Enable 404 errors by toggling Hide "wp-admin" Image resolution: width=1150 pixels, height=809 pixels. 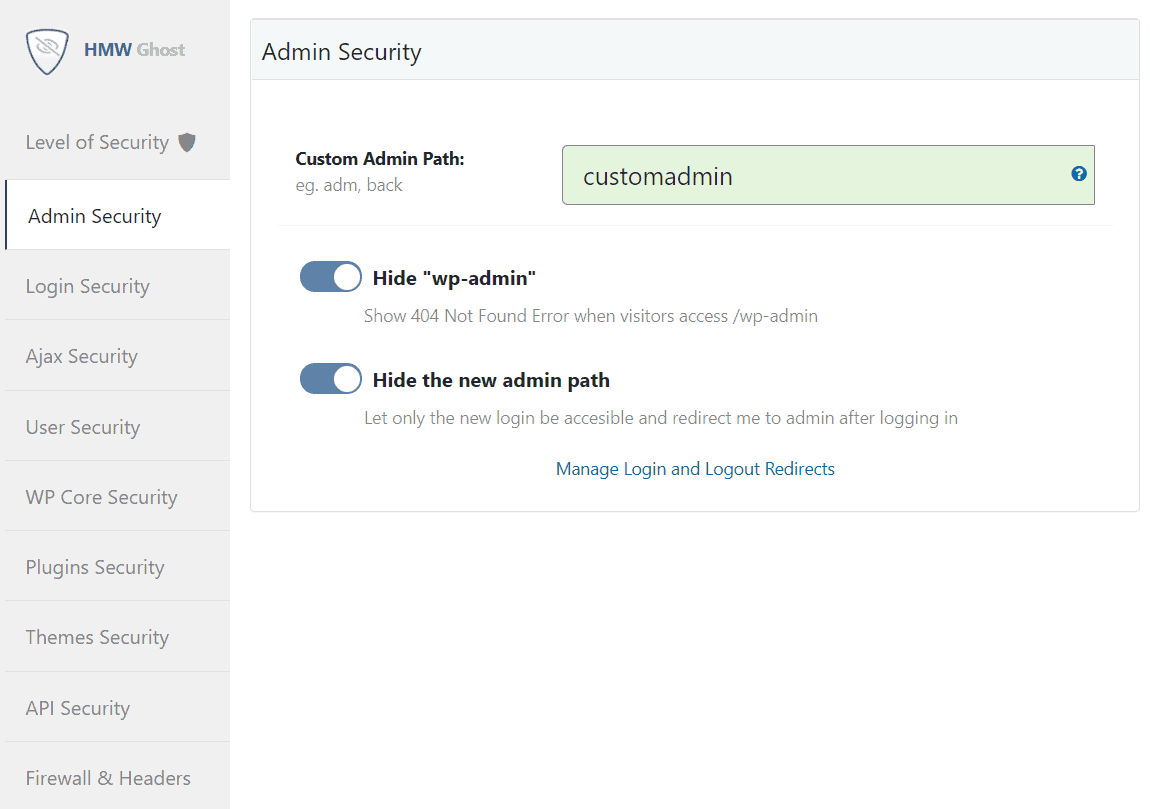(x=330, y=277)
